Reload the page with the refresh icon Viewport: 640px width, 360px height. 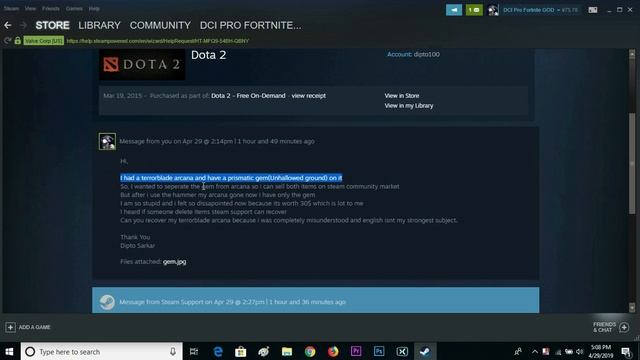point(7,40)
